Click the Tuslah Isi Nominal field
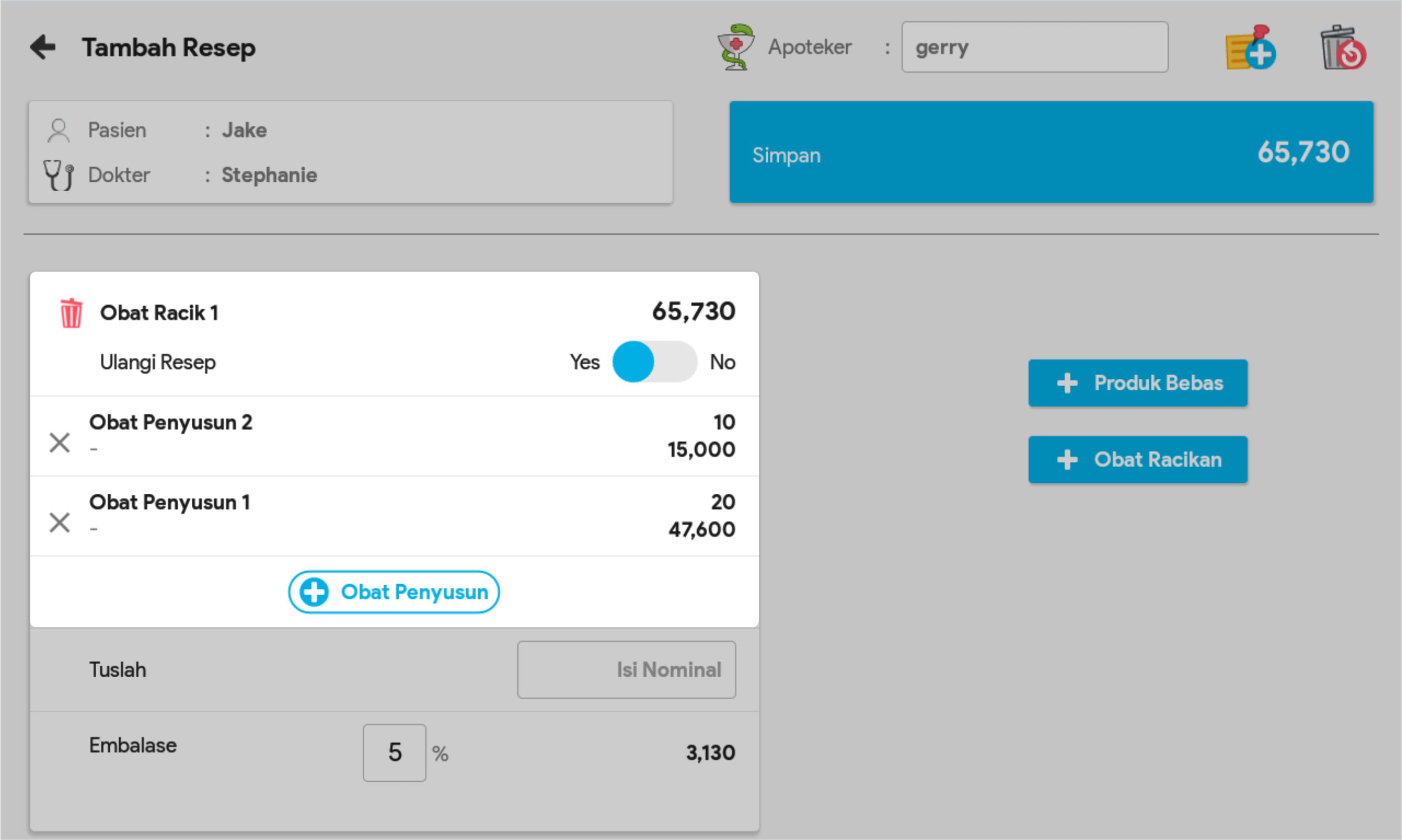The width and height of the screenshot is (1402, 840). (x=626, y=670)
